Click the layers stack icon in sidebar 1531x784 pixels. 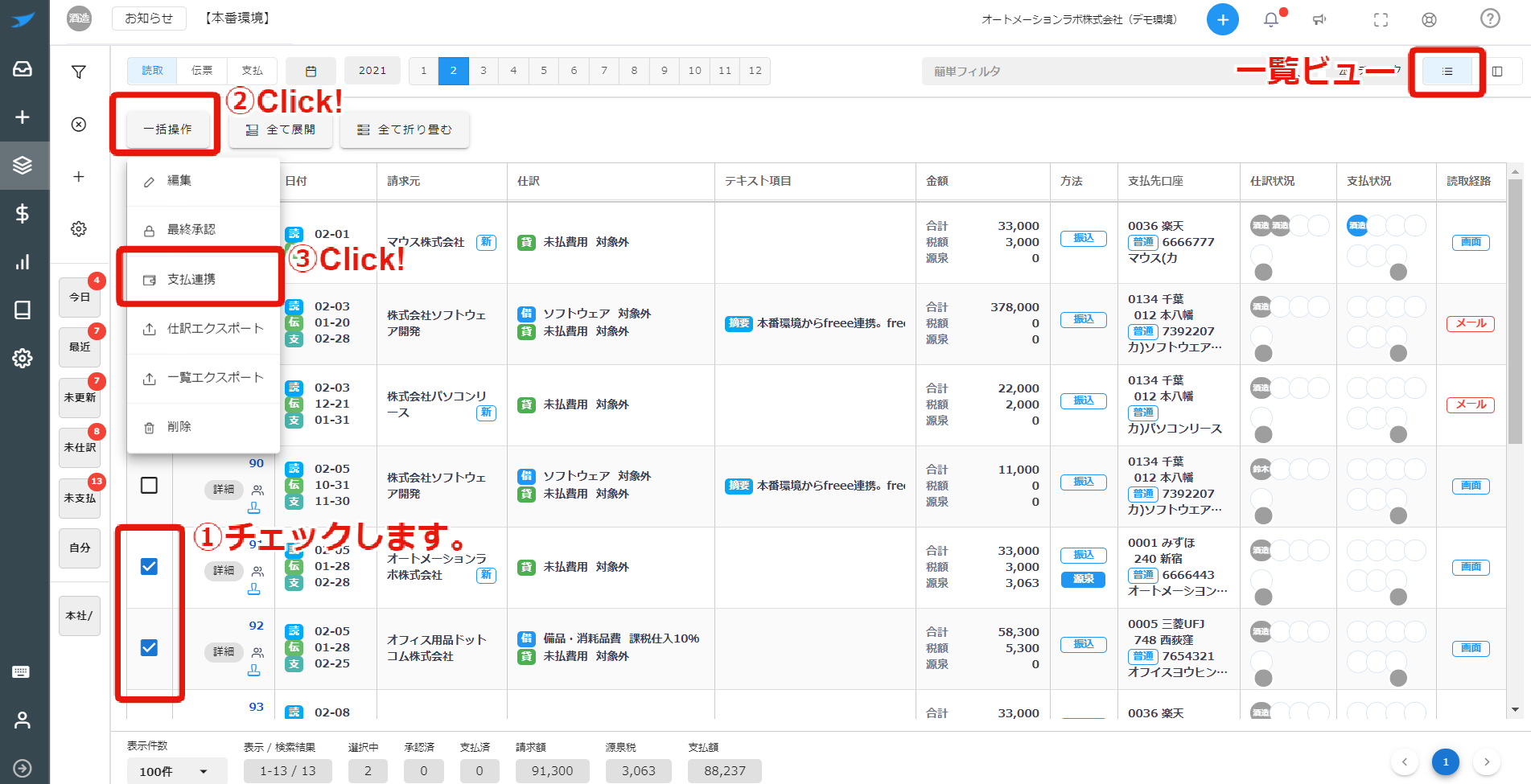coord(23,165)
